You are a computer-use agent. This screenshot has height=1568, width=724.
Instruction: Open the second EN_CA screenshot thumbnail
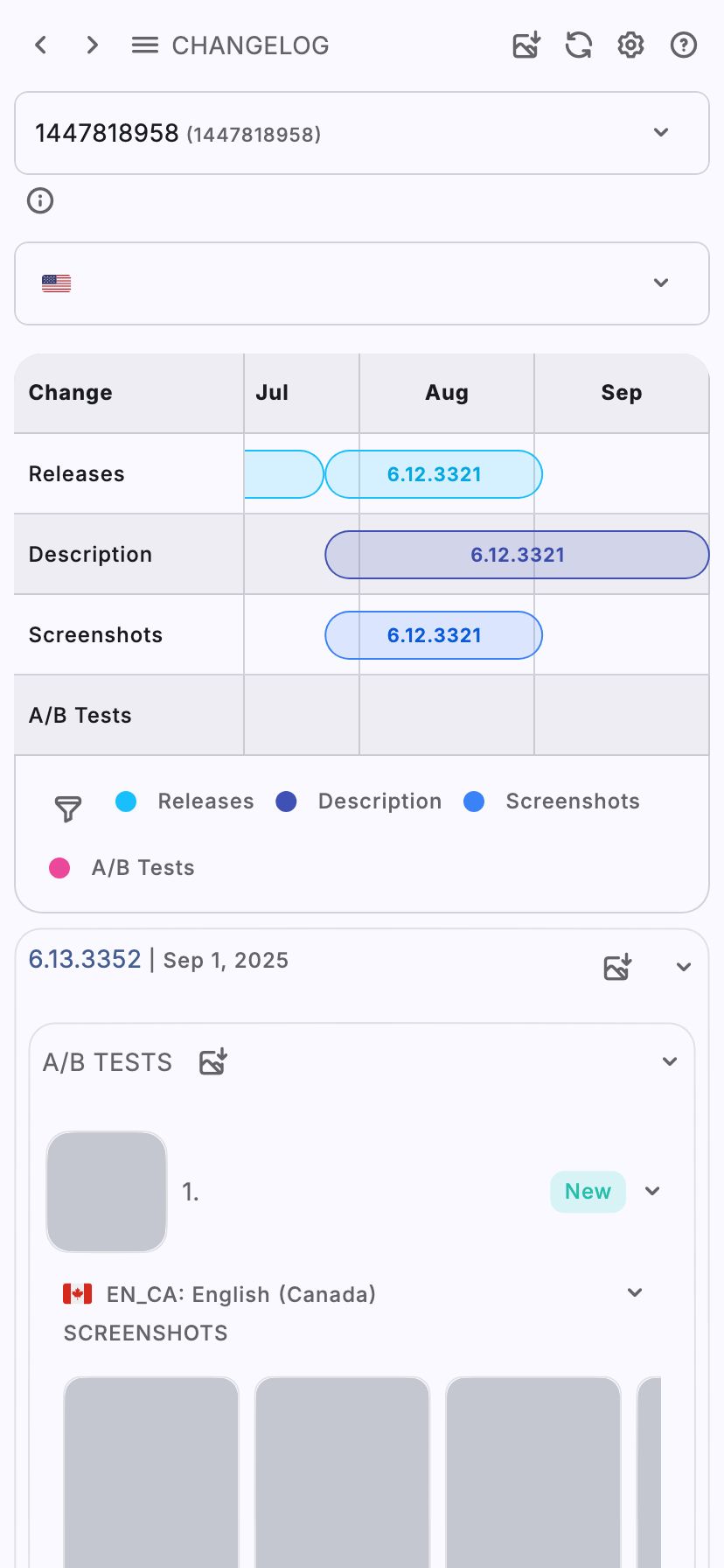click(342, 1473)
